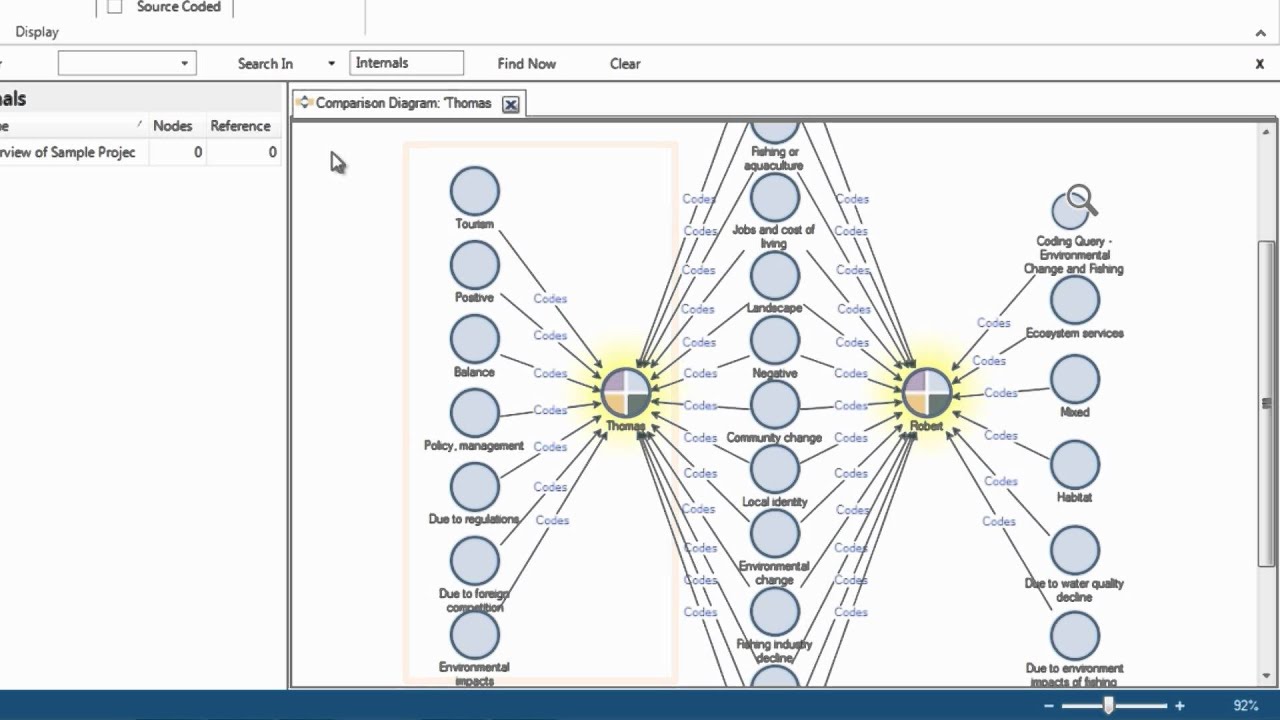Open the Search In dropdown

(x=331, y=64)
